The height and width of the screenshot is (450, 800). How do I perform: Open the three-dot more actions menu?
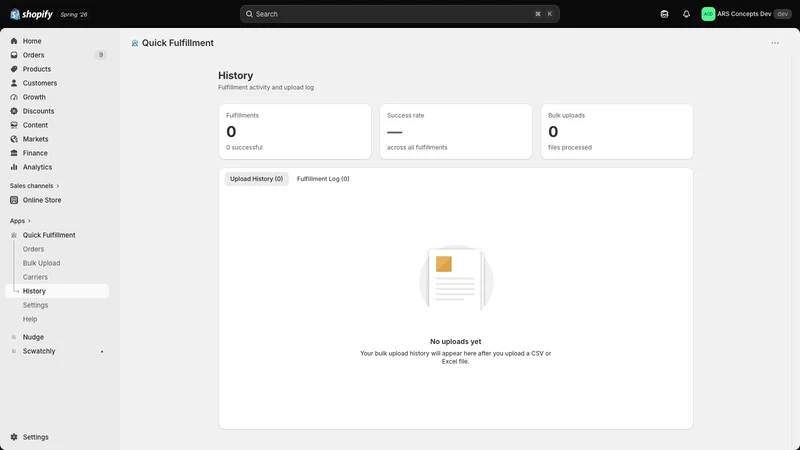point(775,43)
